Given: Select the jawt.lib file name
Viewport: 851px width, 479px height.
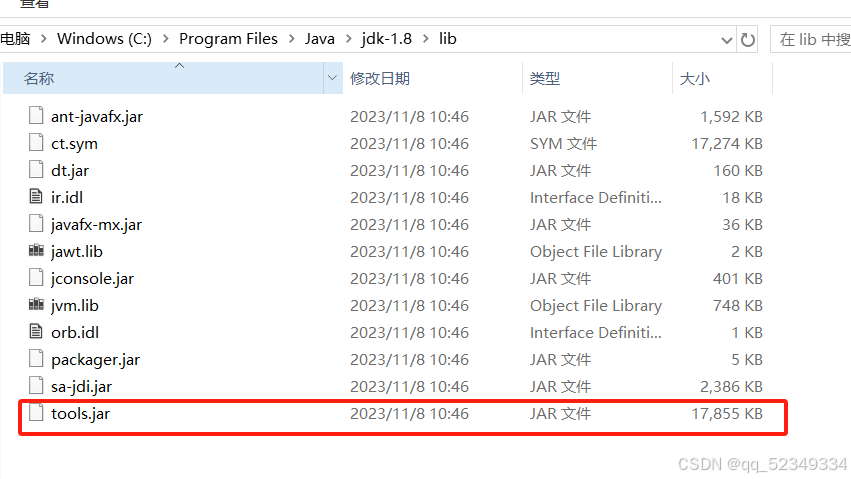Looking at the screenshot, I should (x=77, y=252).
